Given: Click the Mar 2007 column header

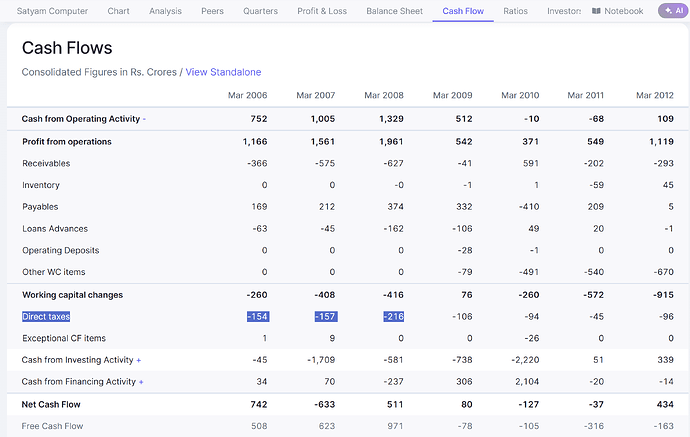Looking at the screenshot, I should coord(316,95).
